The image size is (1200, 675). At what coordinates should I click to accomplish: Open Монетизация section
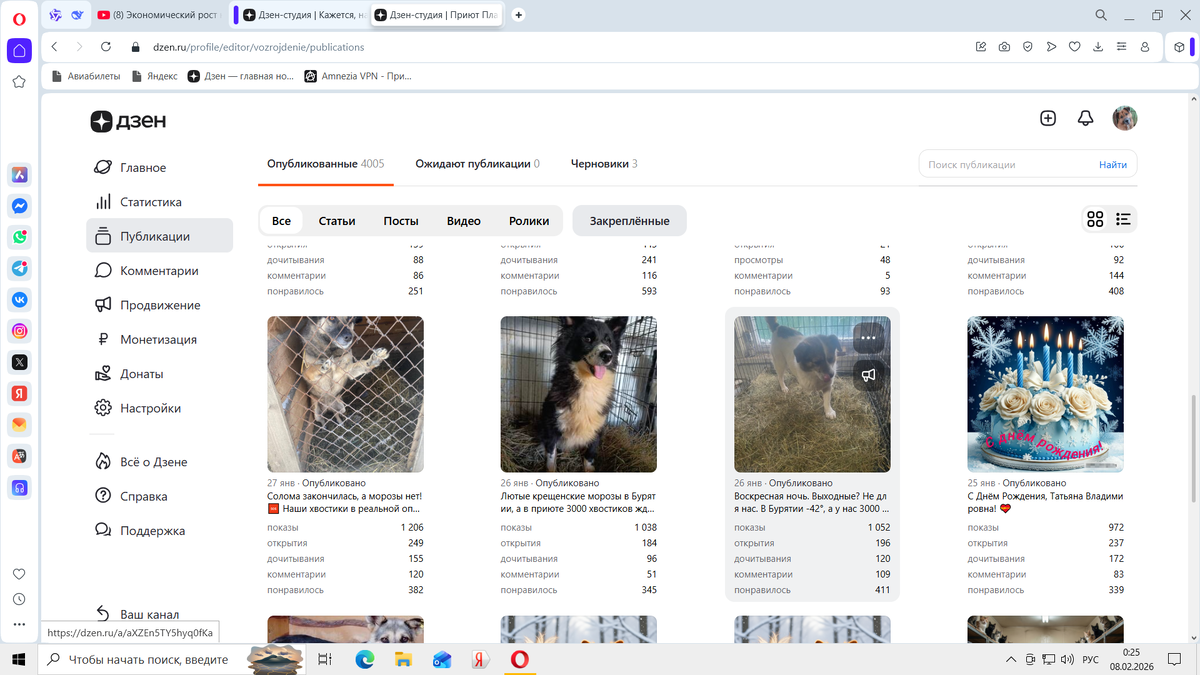pos(158,340)
